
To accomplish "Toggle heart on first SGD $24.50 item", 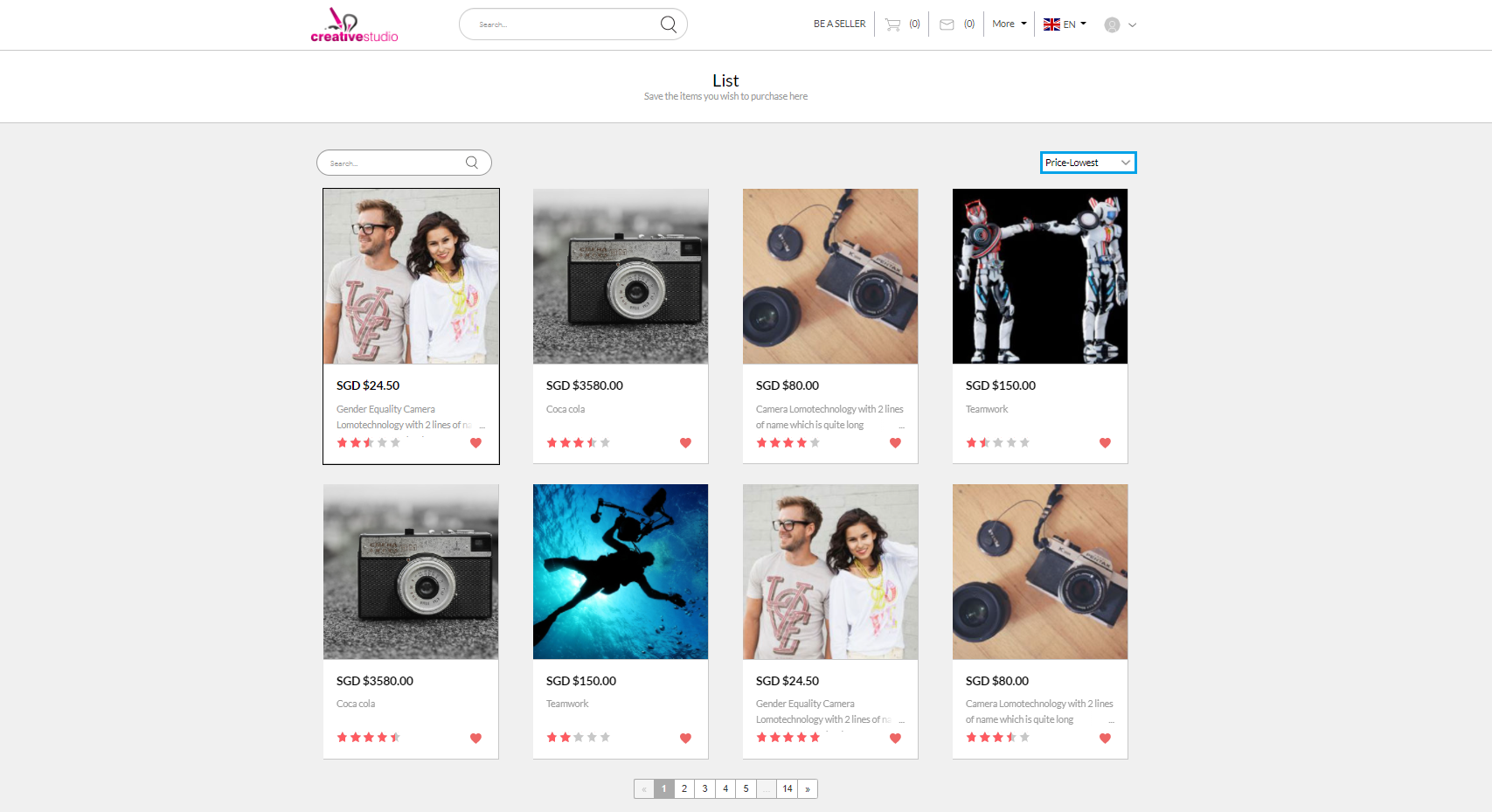I will (x=475, y=443).
